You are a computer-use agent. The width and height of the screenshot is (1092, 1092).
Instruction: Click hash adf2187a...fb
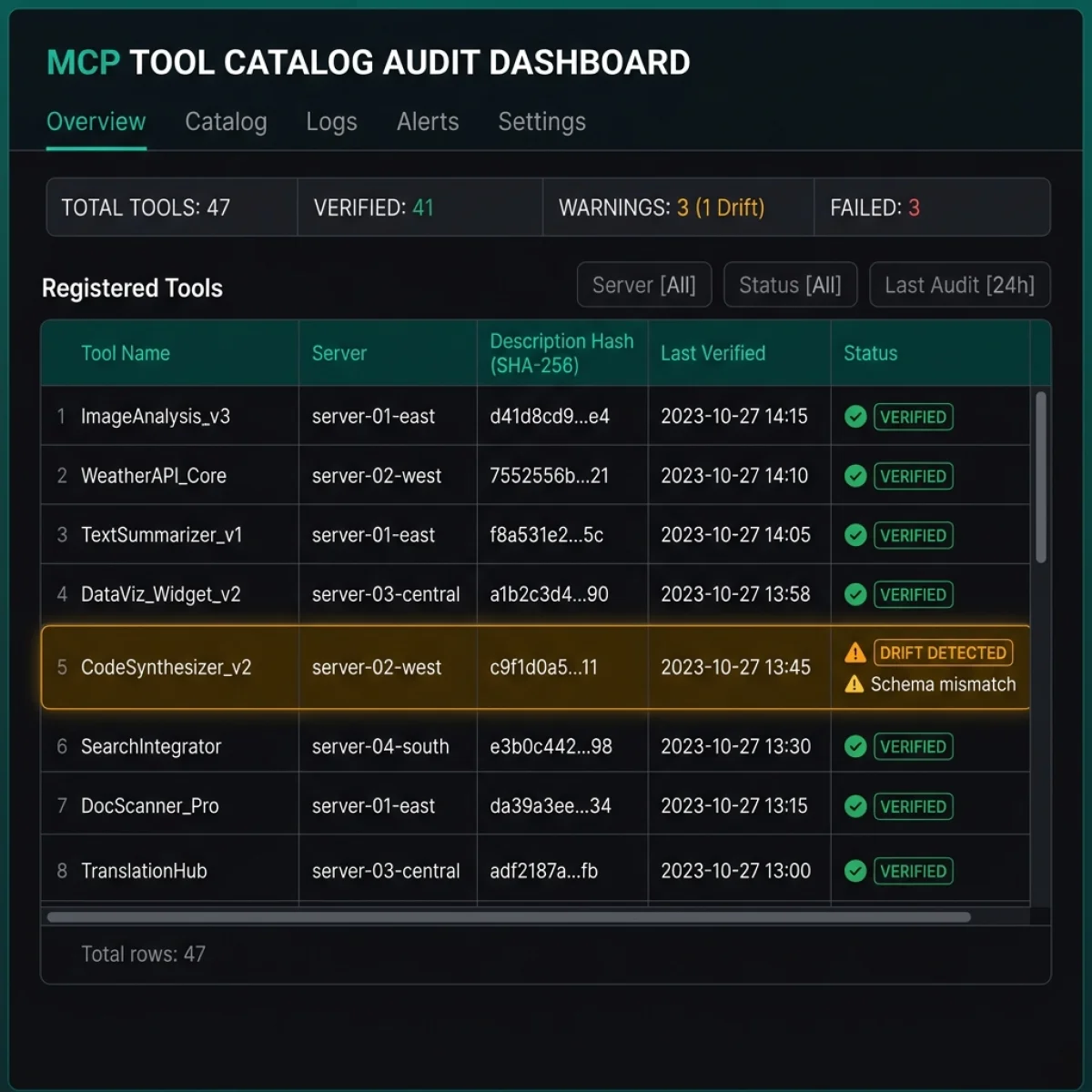click(544, 871)
